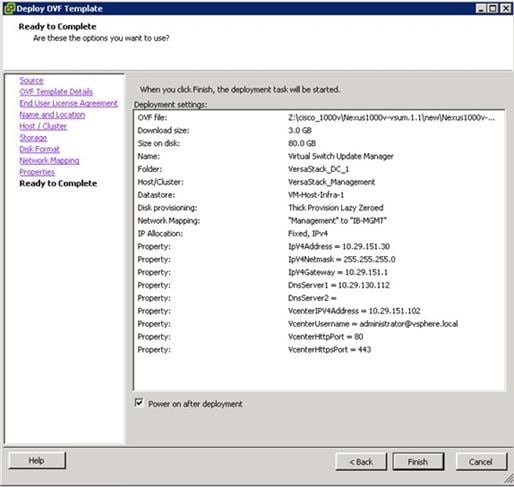Uncheck Power on after deployment

139,403
